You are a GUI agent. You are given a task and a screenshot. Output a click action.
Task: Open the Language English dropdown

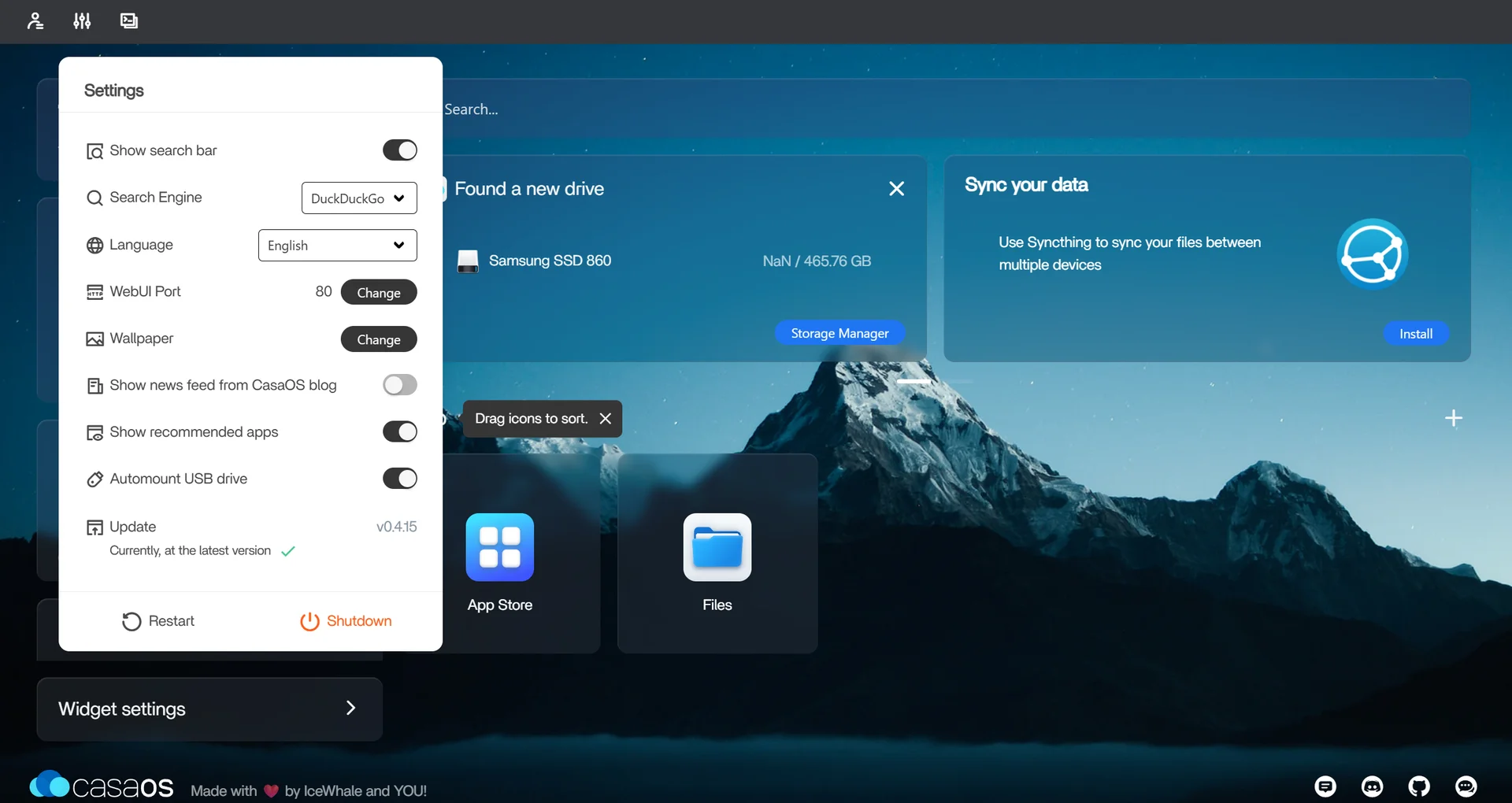point(338,246)
